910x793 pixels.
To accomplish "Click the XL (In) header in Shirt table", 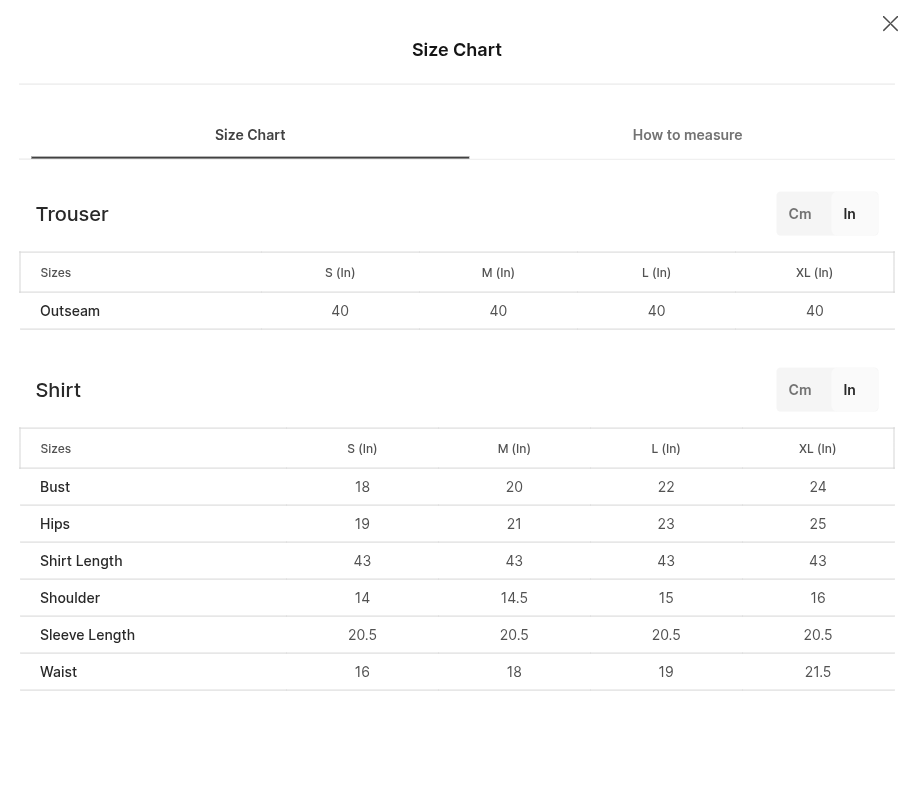I will tap(817, 449).
